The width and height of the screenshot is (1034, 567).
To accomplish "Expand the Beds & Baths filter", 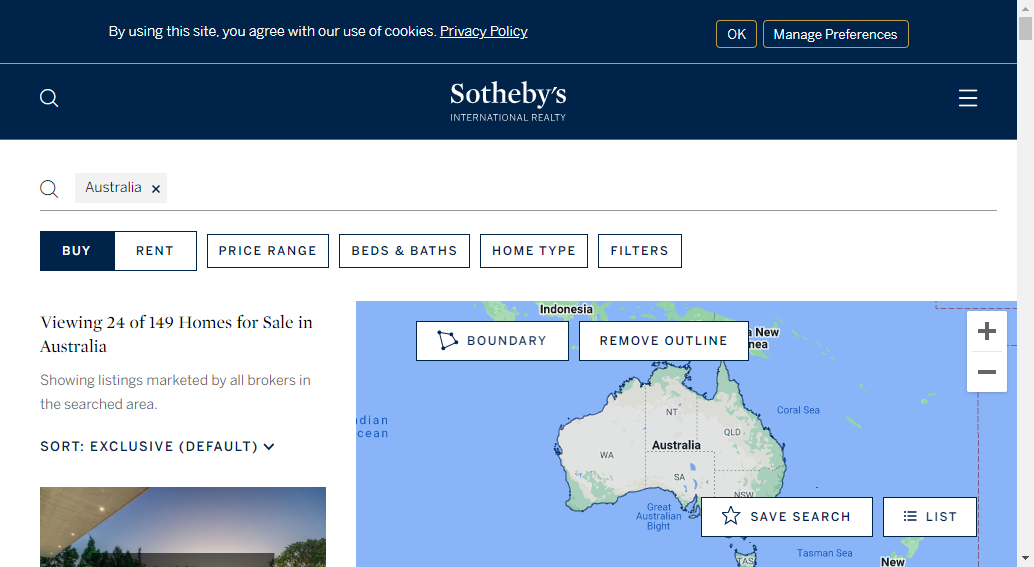I will tap(404, 251).
